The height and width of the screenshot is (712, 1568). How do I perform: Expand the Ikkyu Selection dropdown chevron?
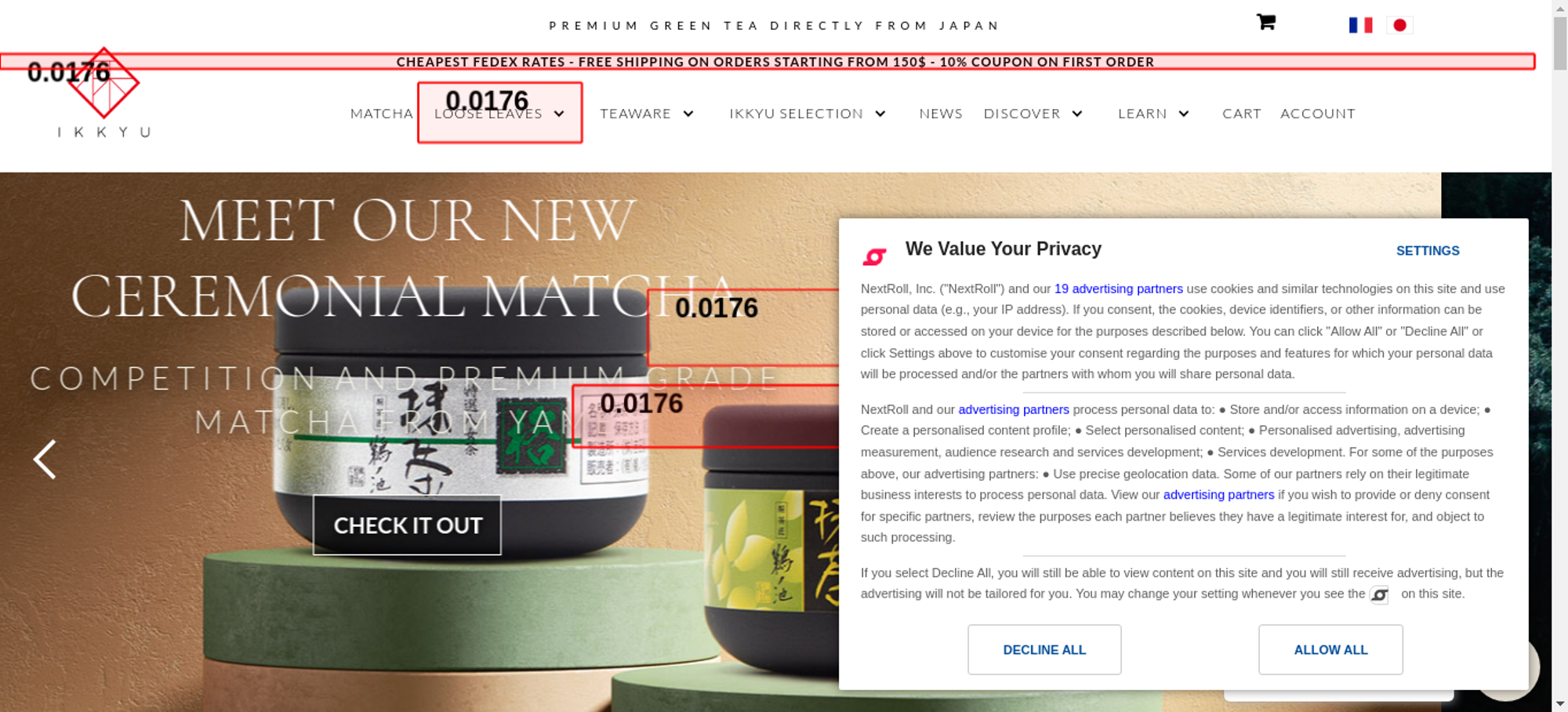pos(880,114)
